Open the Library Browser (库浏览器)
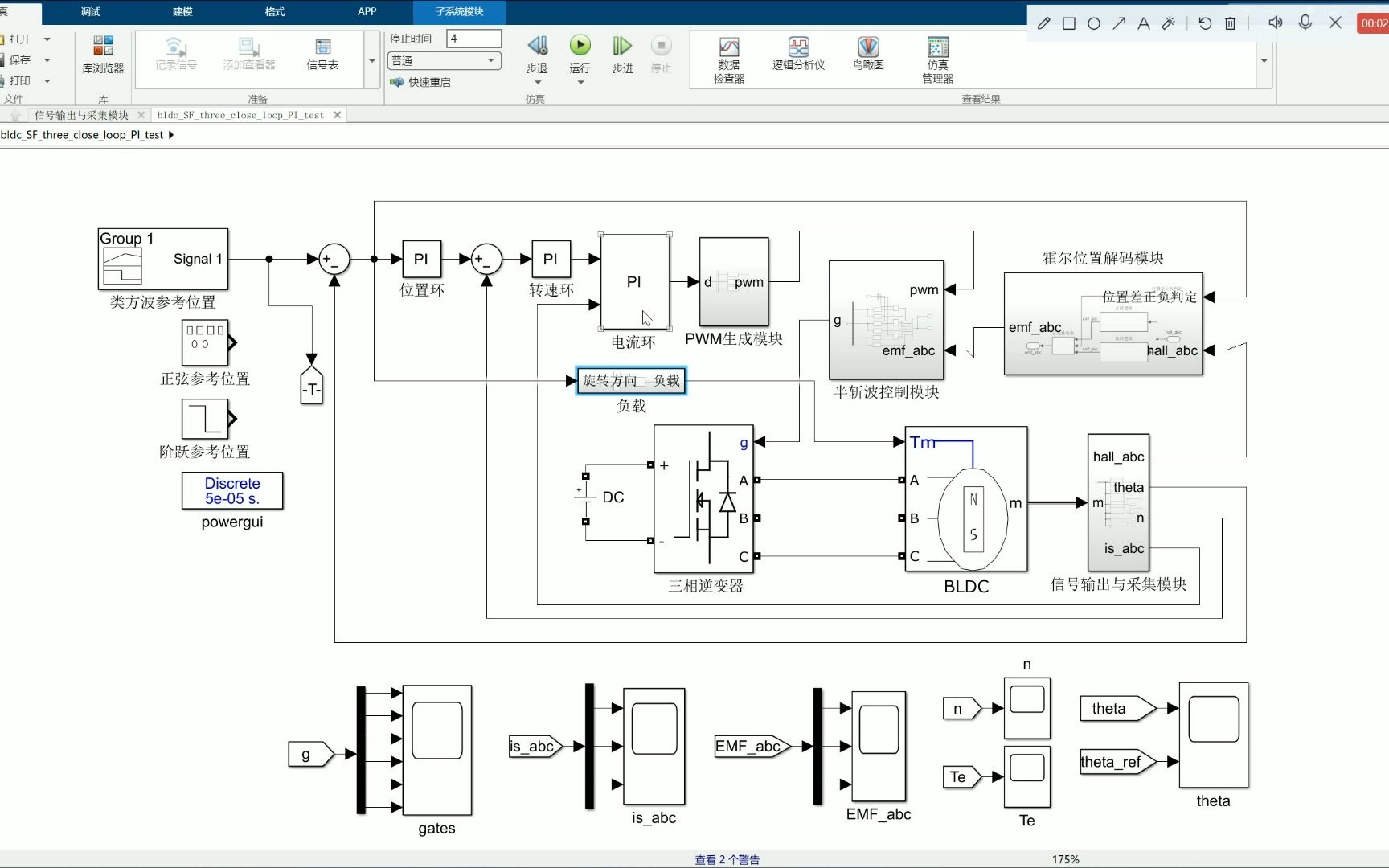 (x=103, y=55)
